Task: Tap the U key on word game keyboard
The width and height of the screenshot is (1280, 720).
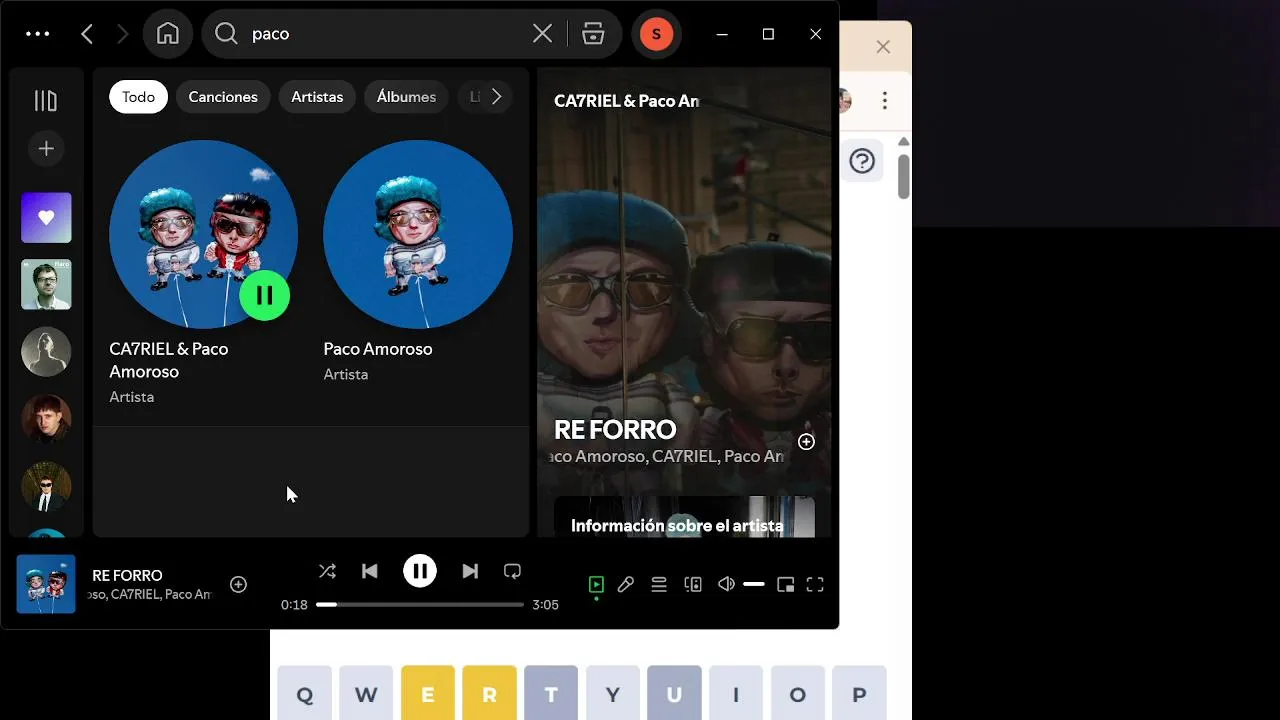Action: (674, 693)
